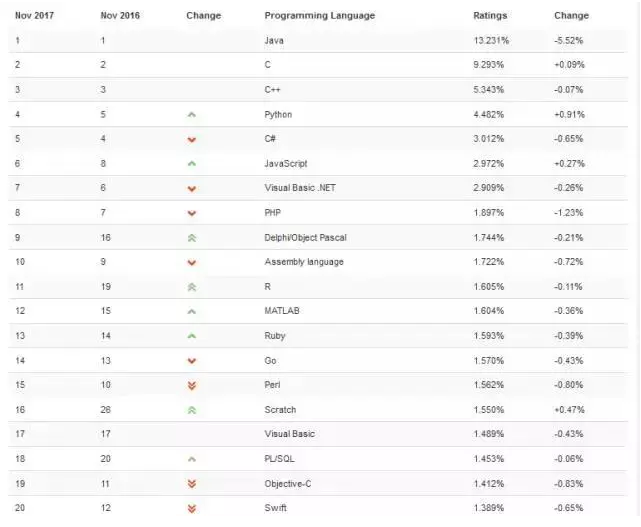The width and height of the screenshot is (641, 527).
Task: Click the double red down arrow for Swift
Action: point(191,509)
